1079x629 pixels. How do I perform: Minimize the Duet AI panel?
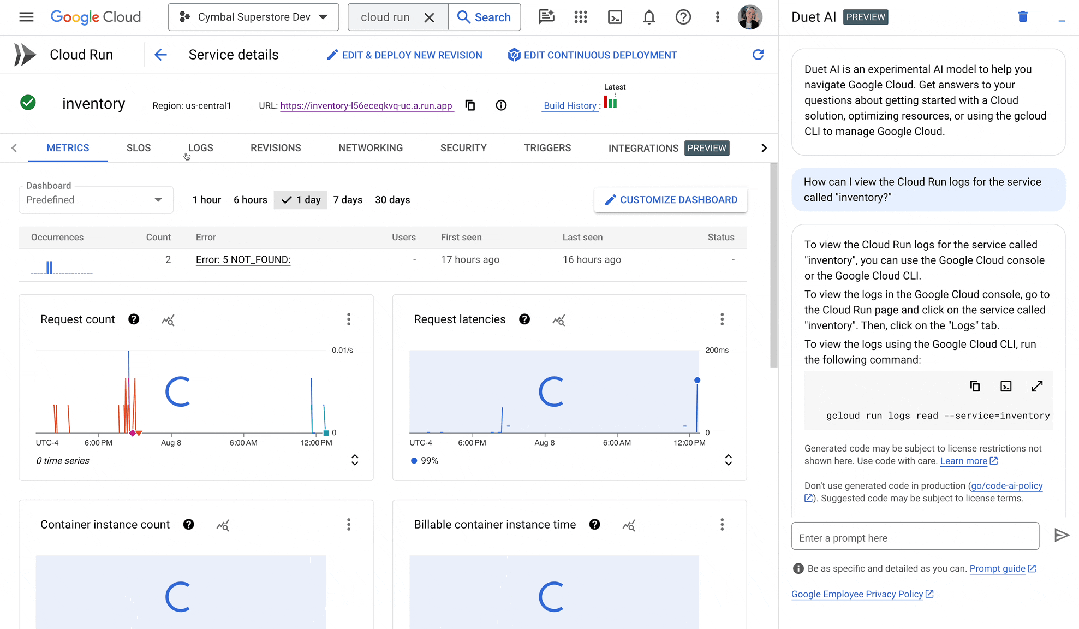click(1062, 21)
